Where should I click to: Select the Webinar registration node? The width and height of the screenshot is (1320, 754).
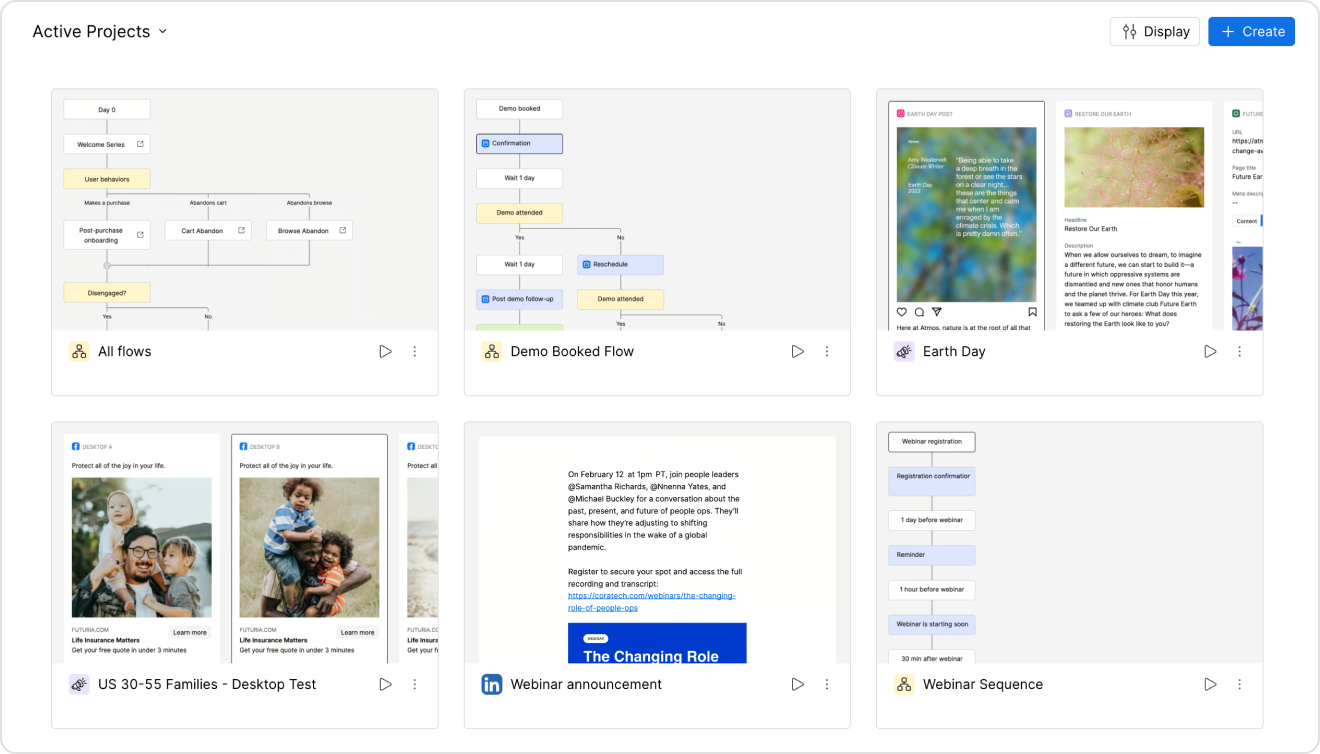point(931,441)
